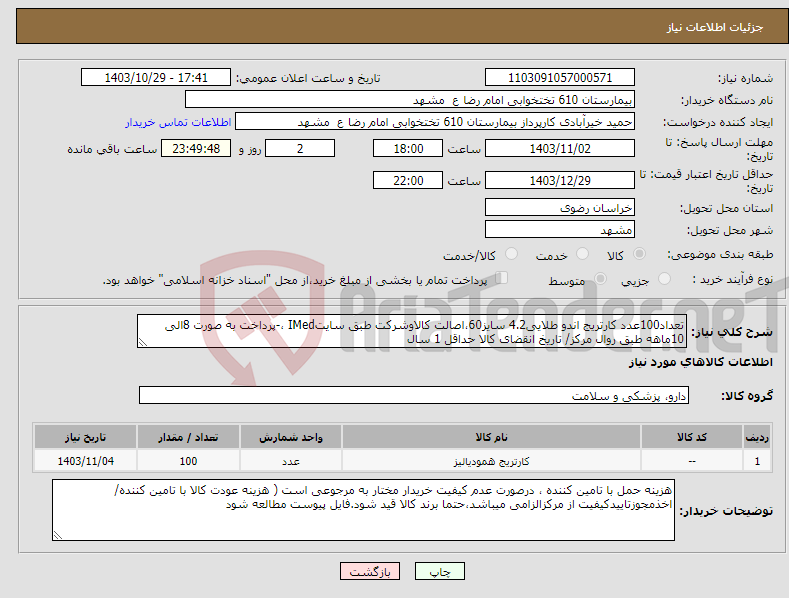Click the need date cell 1403/11/04
The image size is (789, 598).
point(86,461)
